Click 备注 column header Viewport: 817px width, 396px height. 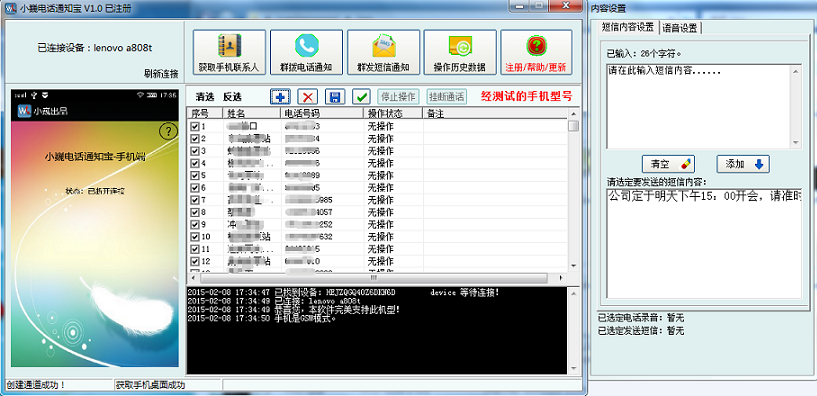click(x=494, y=113)
